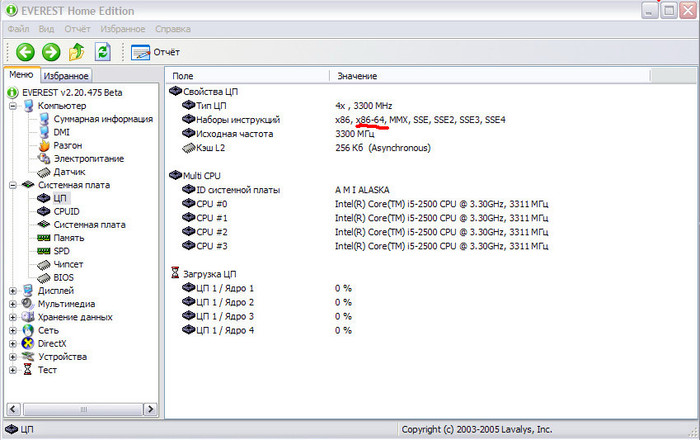Click the Хранение данных drive icon
Screen dimensions: 700x440
tap(28, 317)
